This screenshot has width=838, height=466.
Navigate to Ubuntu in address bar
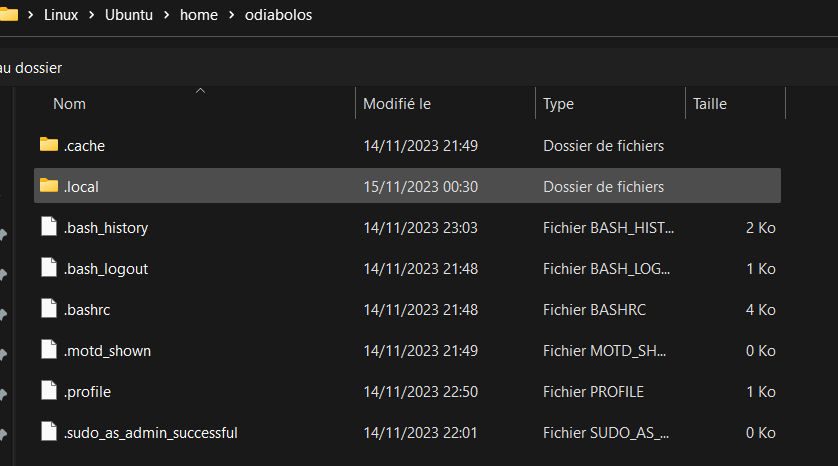tap(129, 15)
